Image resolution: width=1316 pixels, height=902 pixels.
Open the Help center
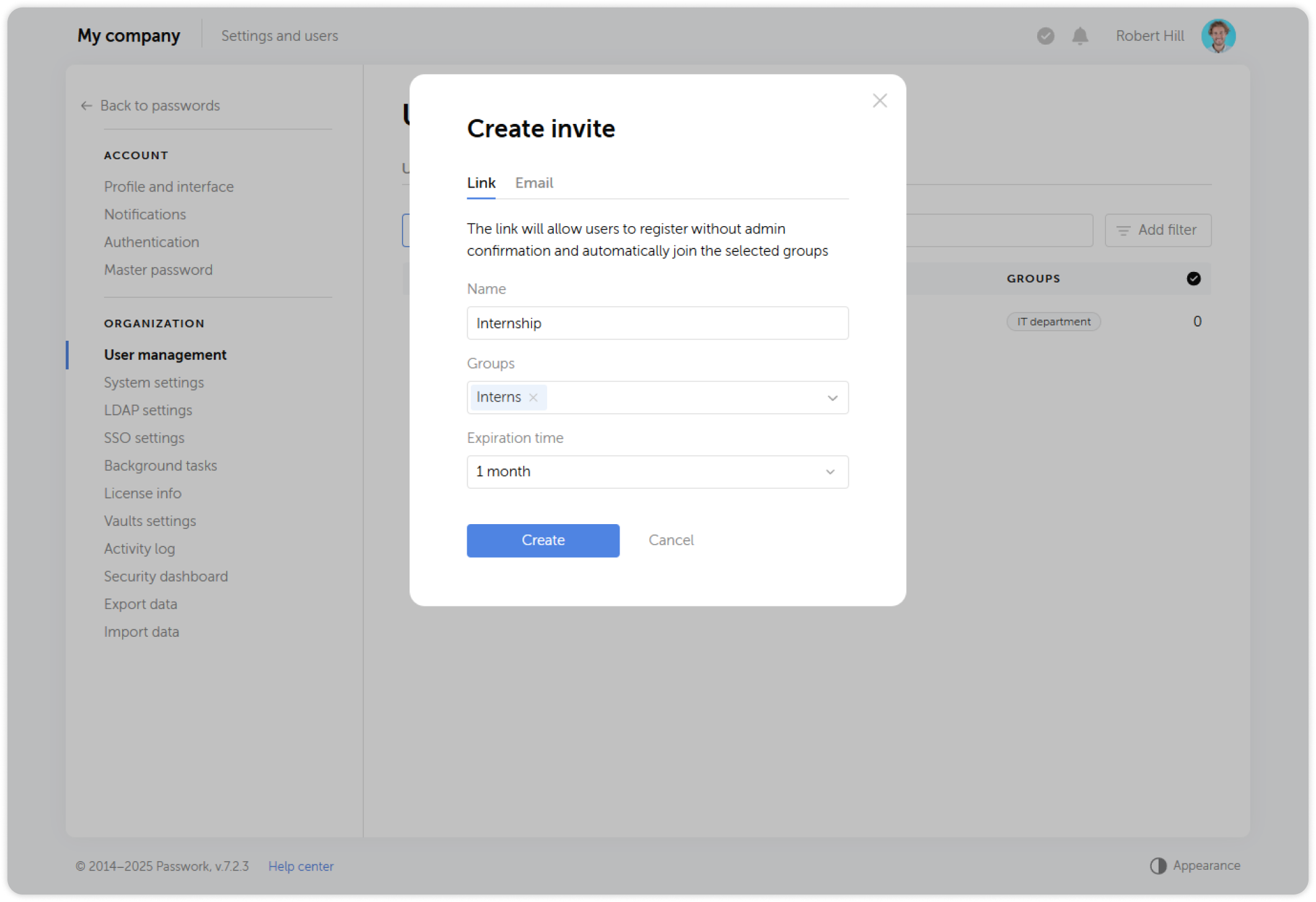click(301, 866)
